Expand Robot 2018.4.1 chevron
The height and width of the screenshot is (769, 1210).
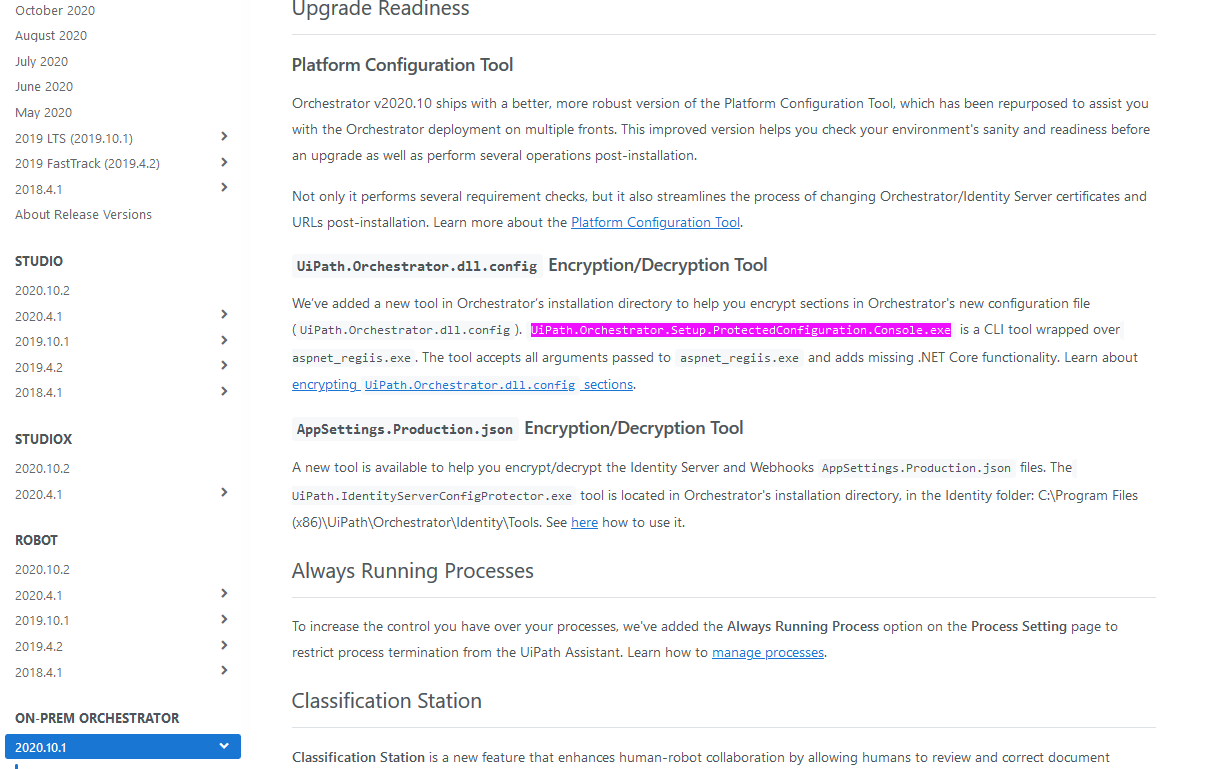224,670
